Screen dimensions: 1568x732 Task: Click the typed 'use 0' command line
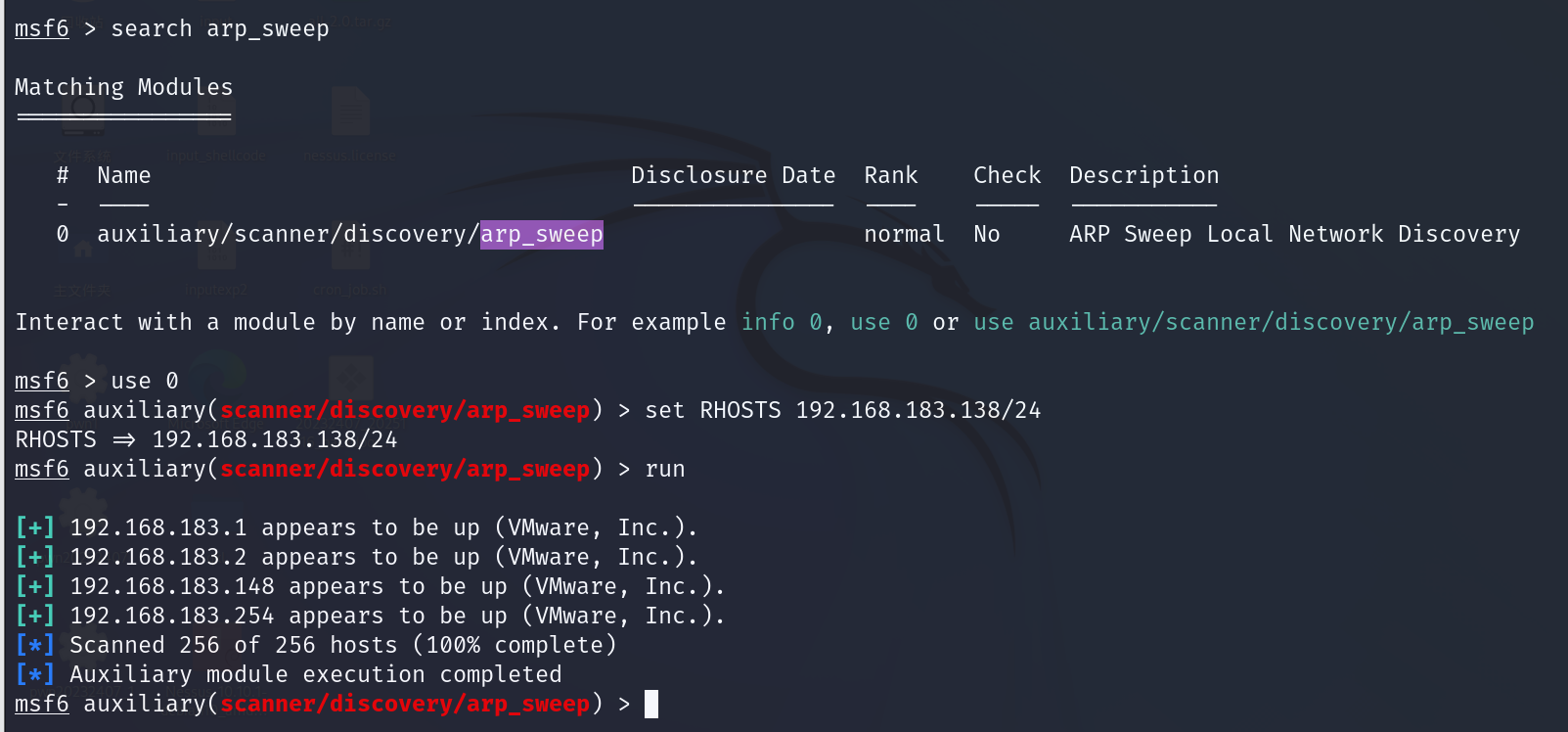(x=145, y=381)
